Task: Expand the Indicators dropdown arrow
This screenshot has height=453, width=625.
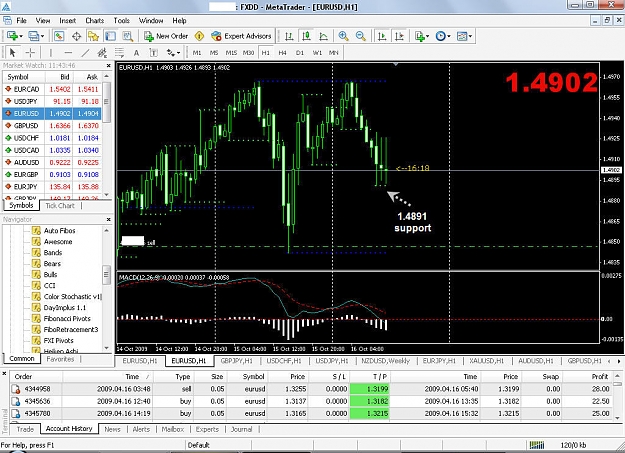Action: [428, 36]
